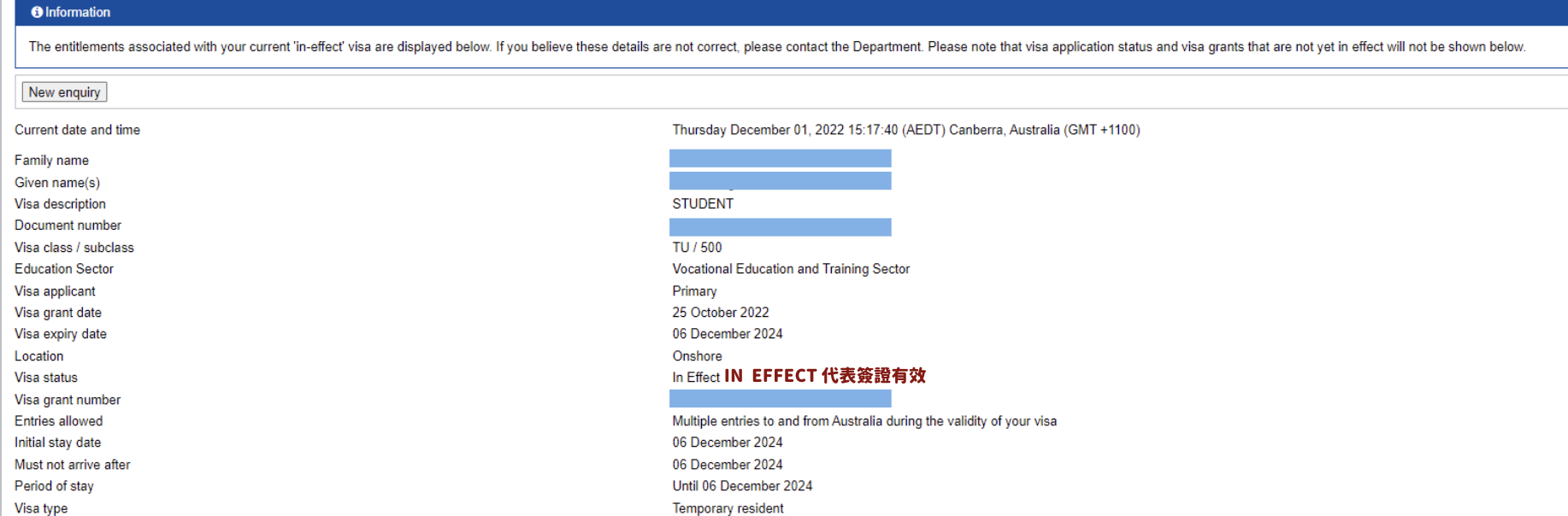Viewport: 1568px width, 516px height.
Task: Click the Primary visa applicant value
Action: 694,291
